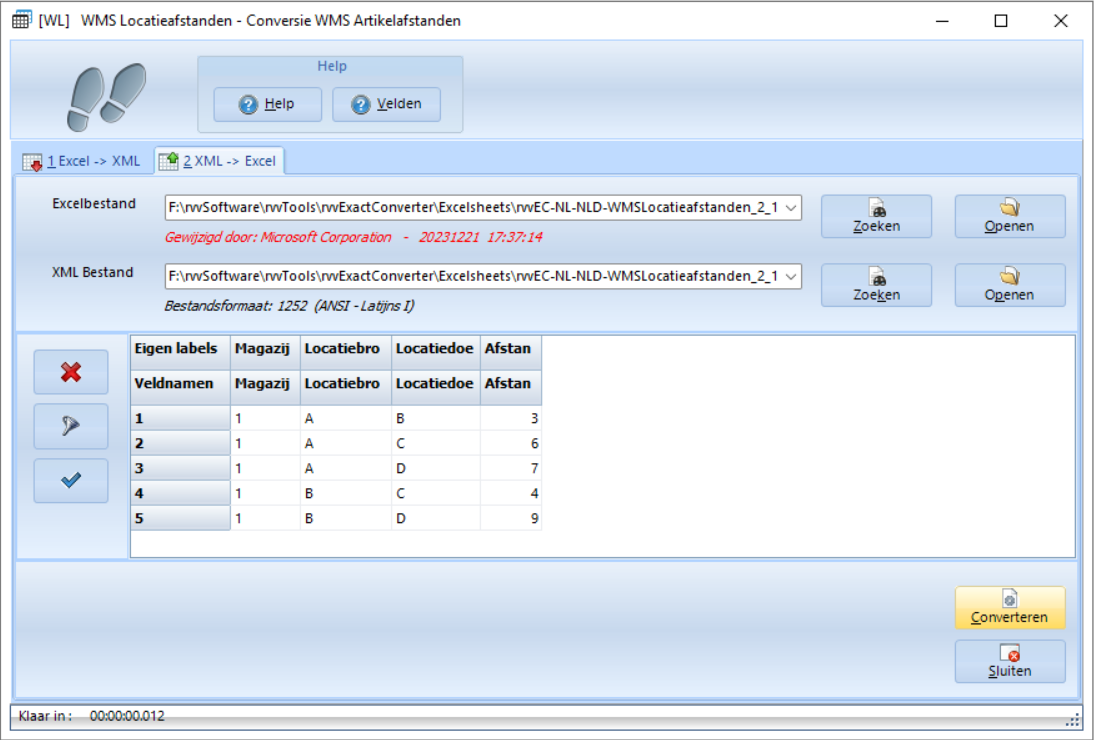Click the window icon in title bar
Image resolution: width=1094 pixels, height=740 pixels.
click(21, 21)
